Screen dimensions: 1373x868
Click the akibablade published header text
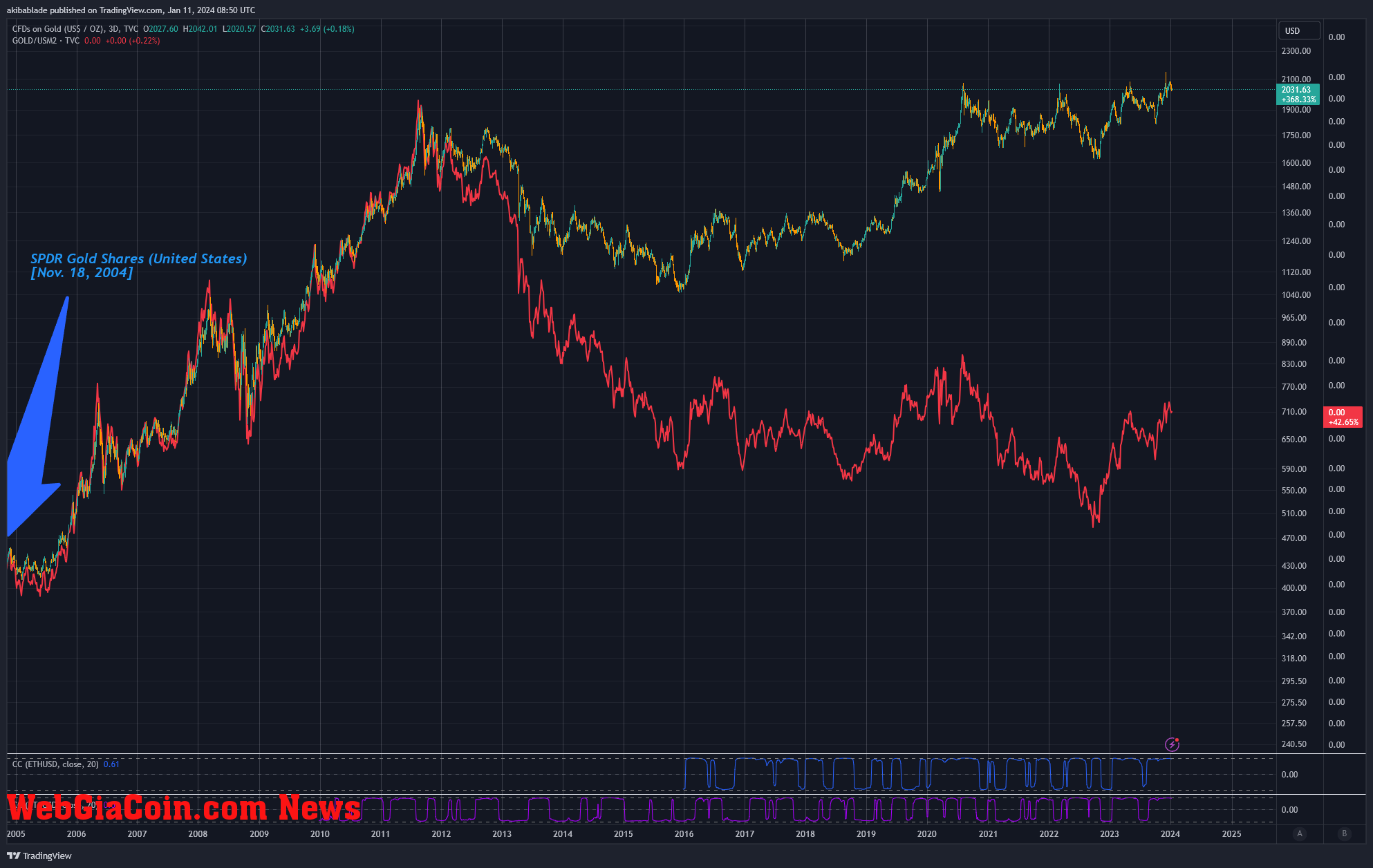[131, 10]
